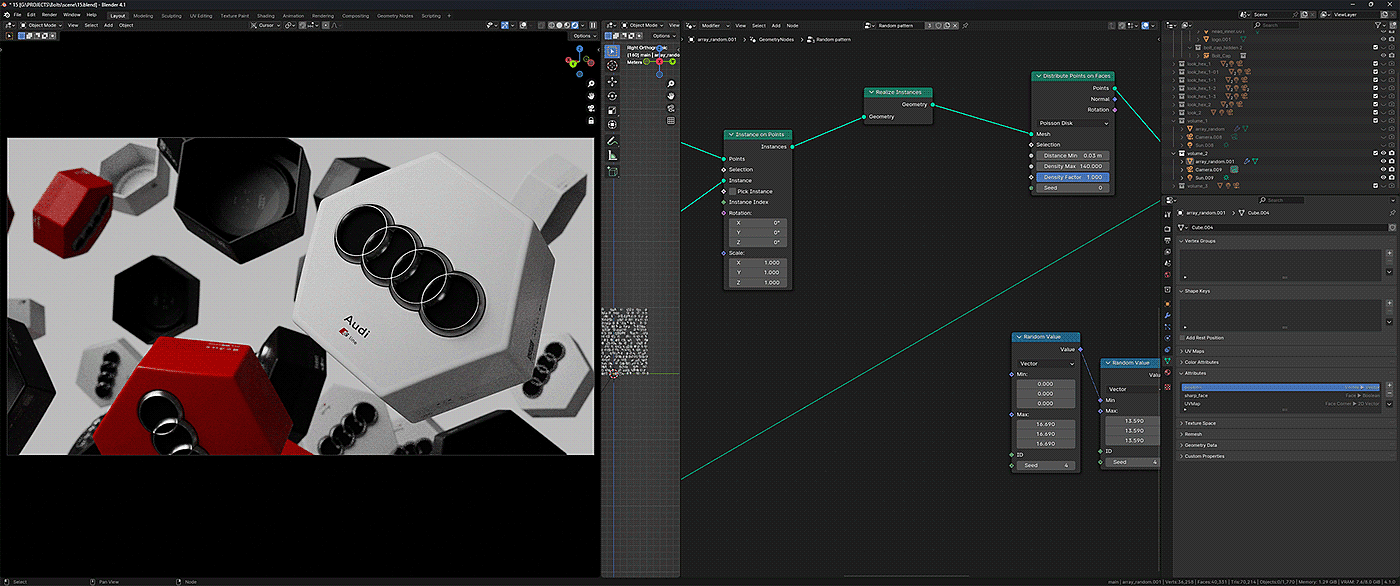Click the pan hand viewport gizmo
Image resolution: width=1400 pixels, height=586 pixels.
click(671, 96)
